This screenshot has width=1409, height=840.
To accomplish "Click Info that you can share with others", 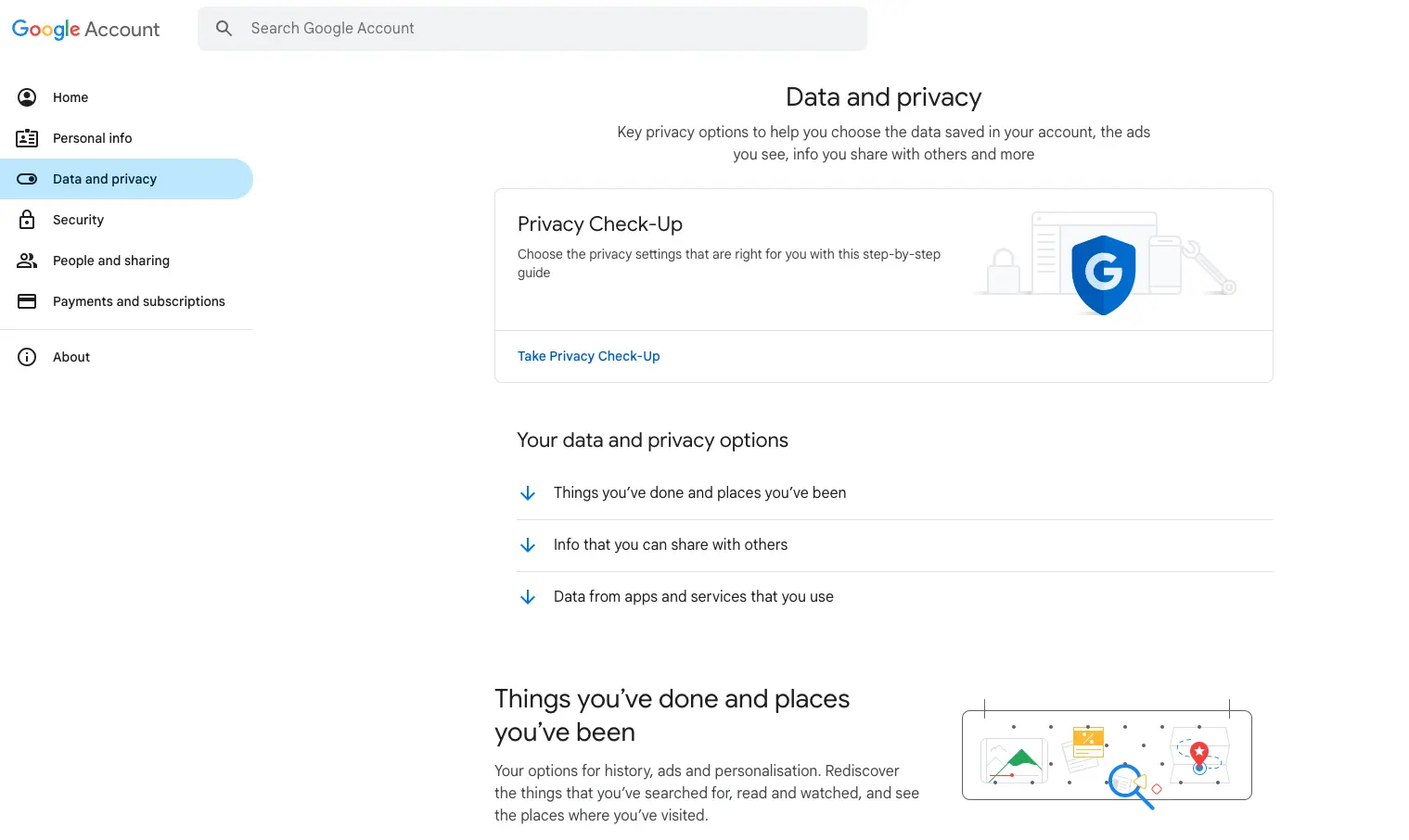I will coord(670,545).
